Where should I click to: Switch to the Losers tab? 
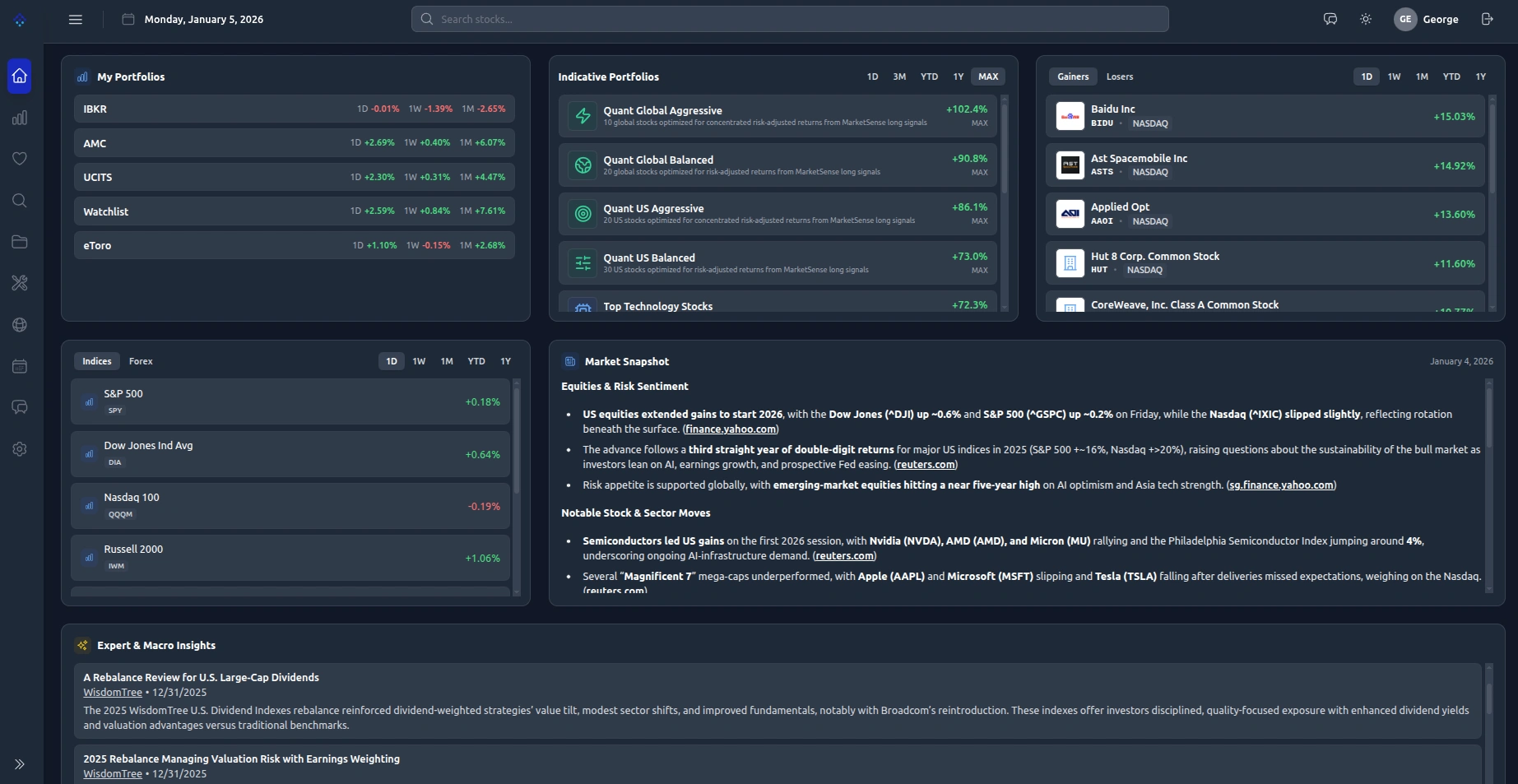coord(1120,77)
